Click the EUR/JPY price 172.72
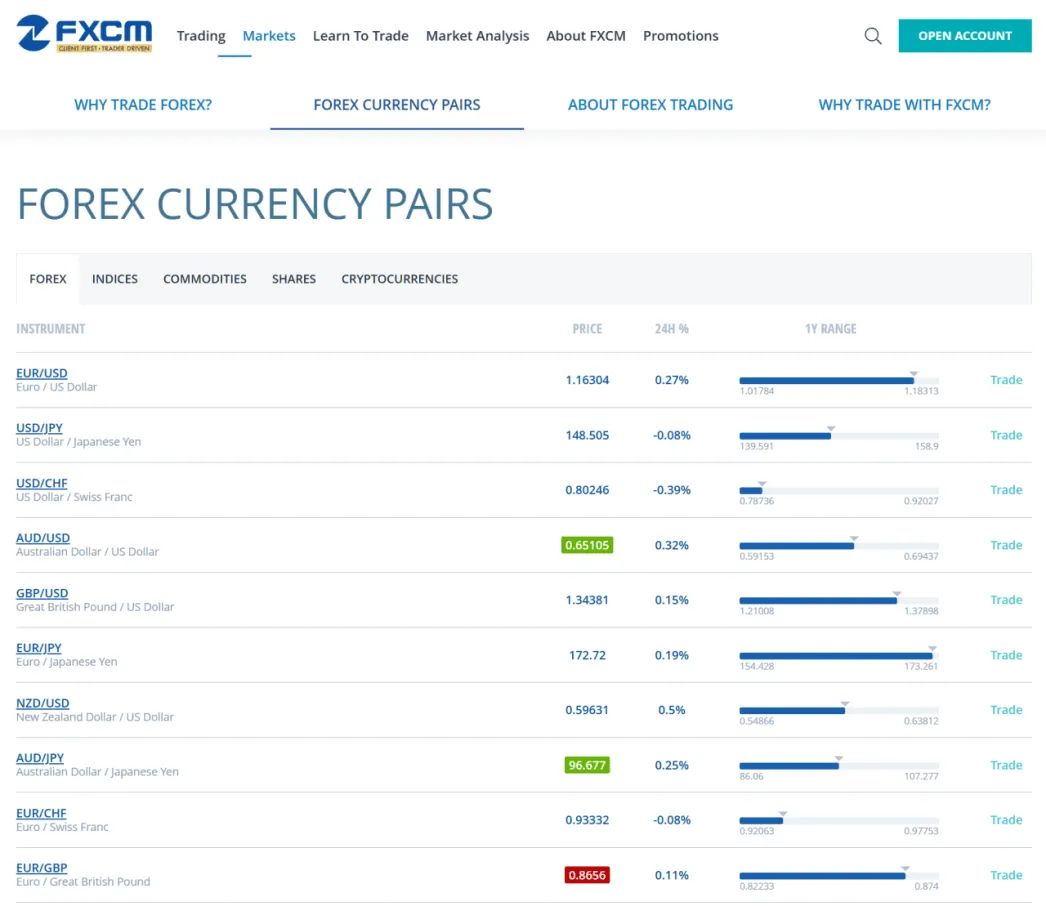Image resolution: width=1046 pixels, height=924 pixels. click(x=587, y=655)
